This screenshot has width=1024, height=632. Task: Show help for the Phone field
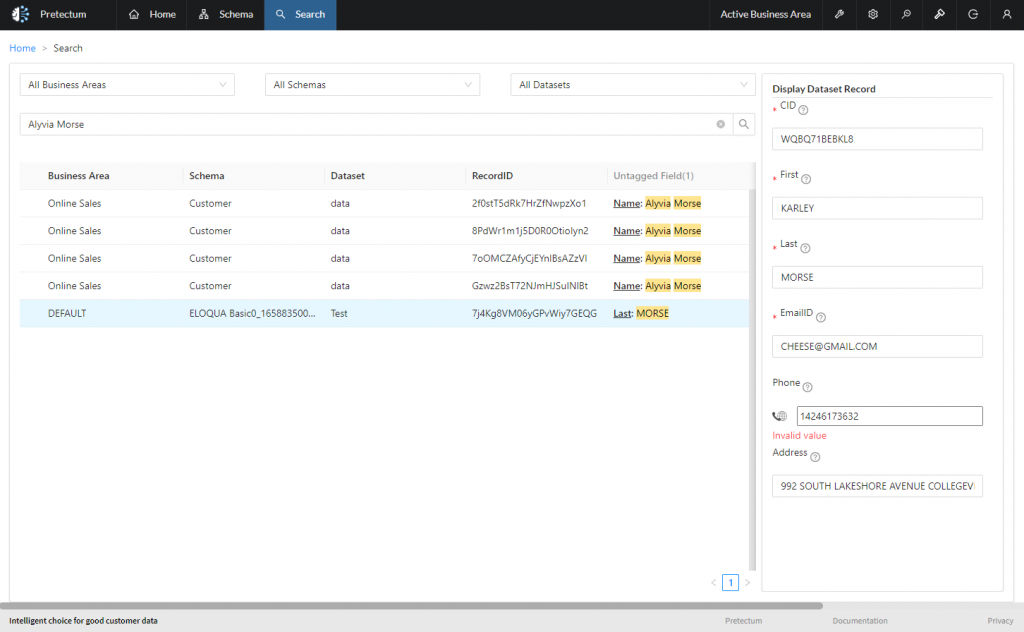click(807, 387)
